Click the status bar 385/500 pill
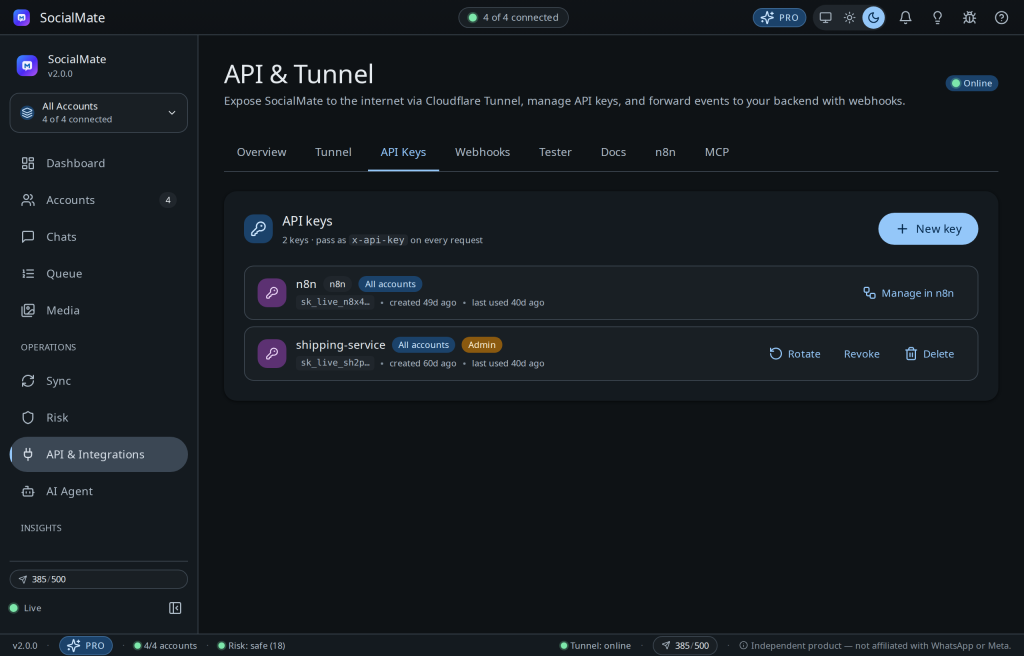This screenshot has width=1024, height=656. pyautogui.click(x=685, y=646)
